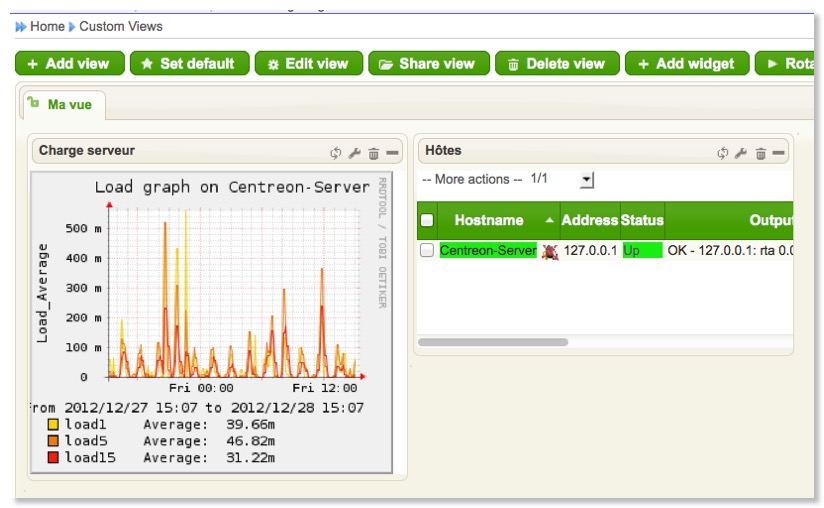
Task: Click the Add view button
Action: click(70, 64)
